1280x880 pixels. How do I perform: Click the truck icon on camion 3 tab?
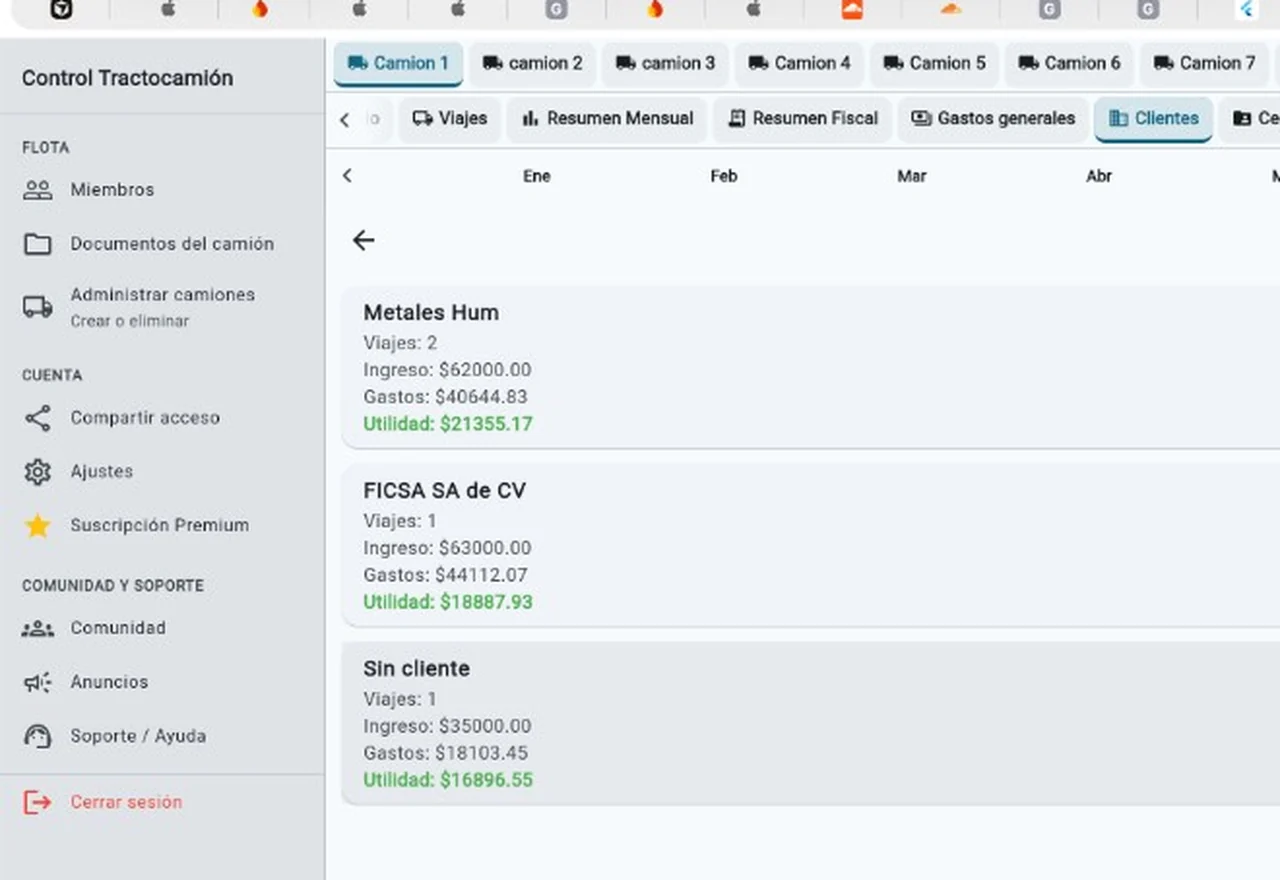(x=626, y=63)
